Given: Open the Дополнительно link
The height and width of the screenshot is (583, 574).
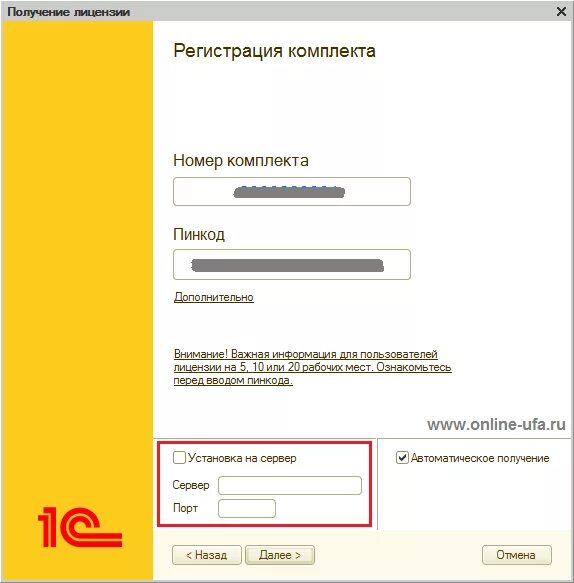Looking at the screenshot, I should click(x=214, y=297).
